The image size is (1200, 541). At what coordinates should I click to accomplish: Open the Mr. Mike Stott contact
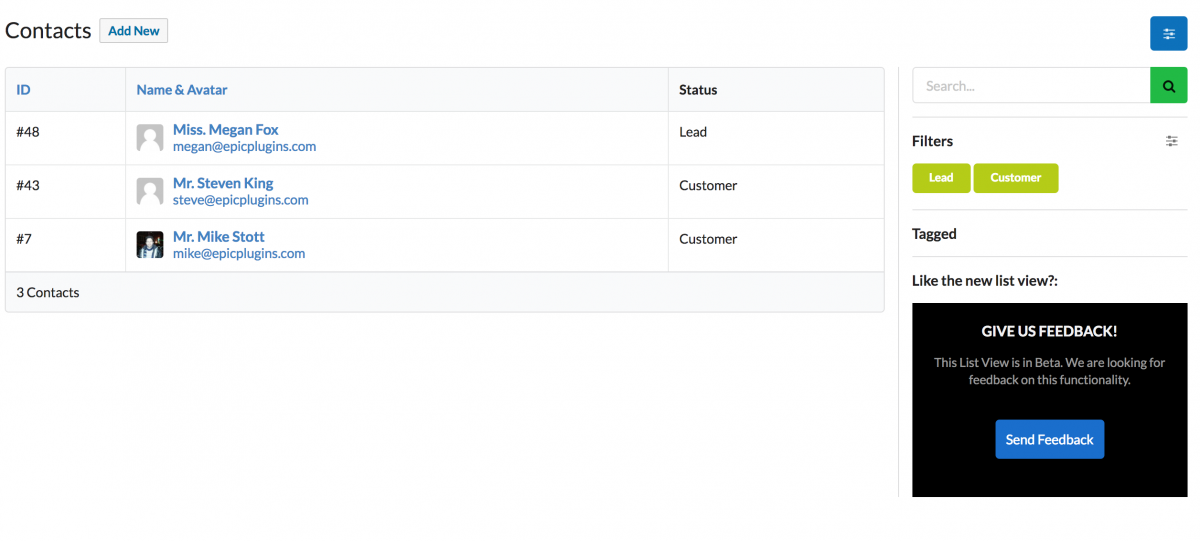219,237
